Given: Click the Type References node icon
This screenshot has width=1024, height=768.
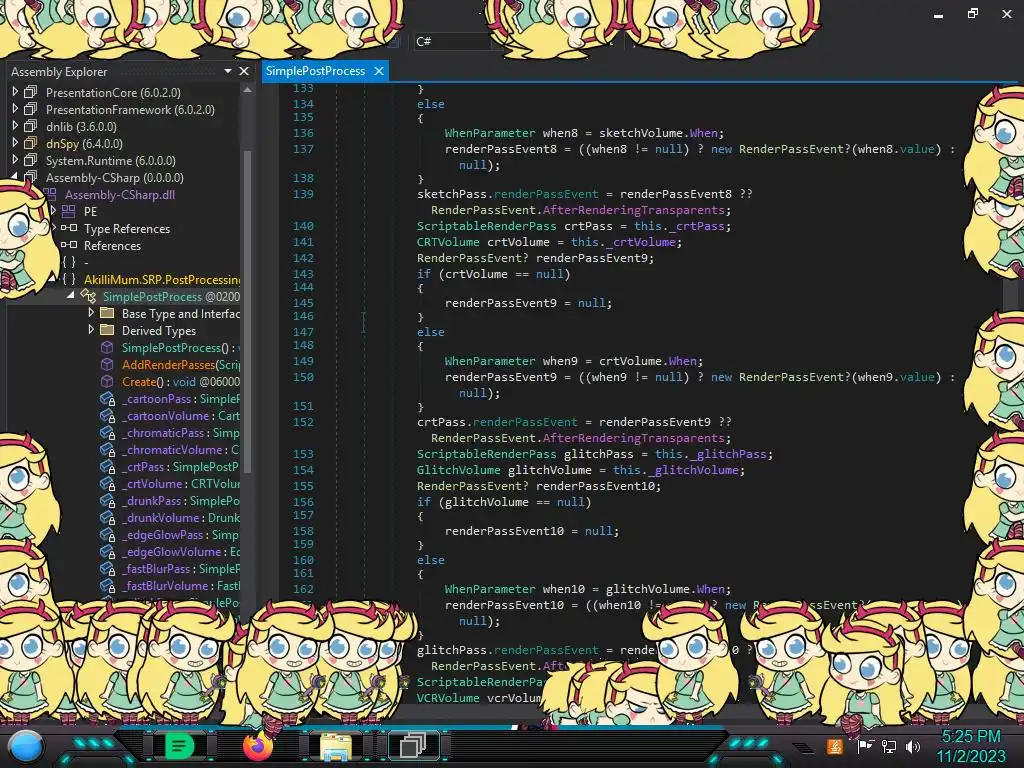Looking at the screenshot, I should pyautogui.click(x=69, y=228).
